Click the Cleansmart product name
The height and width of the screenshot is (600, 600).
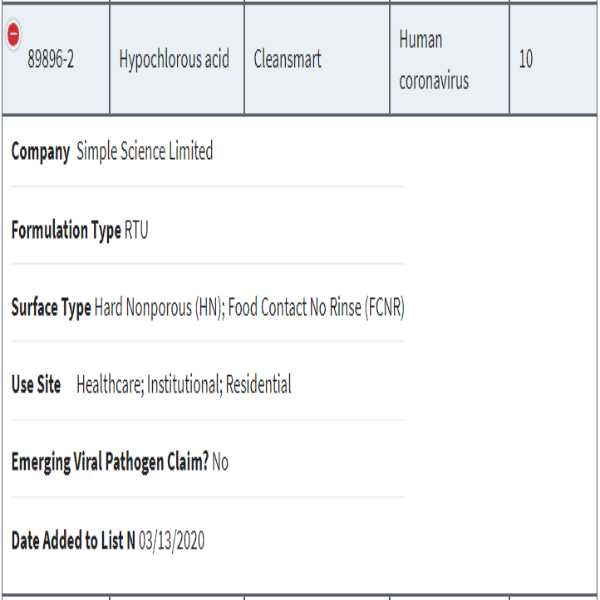pyautogui.click(x=288, y=60)
